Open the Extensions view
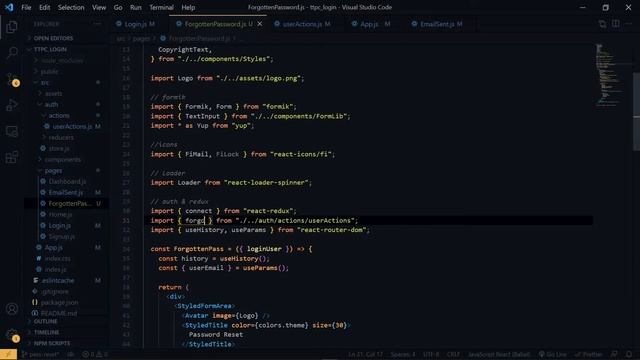The image size is (640, 360). (x=12, y=157)
